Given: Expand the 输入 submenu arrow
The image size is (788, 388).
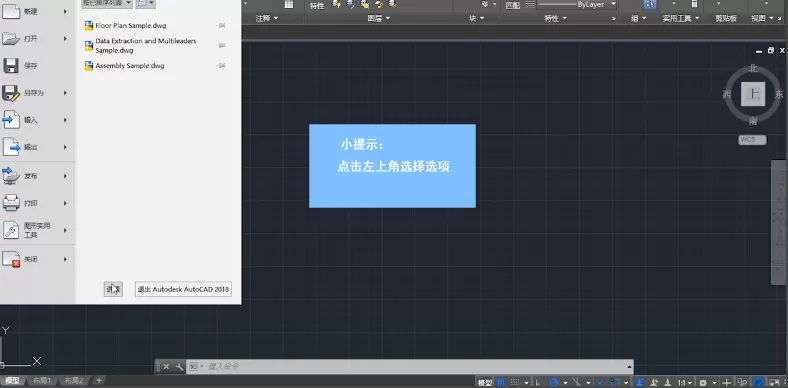Looking at the screenshot, I should [x=65, y=120].
